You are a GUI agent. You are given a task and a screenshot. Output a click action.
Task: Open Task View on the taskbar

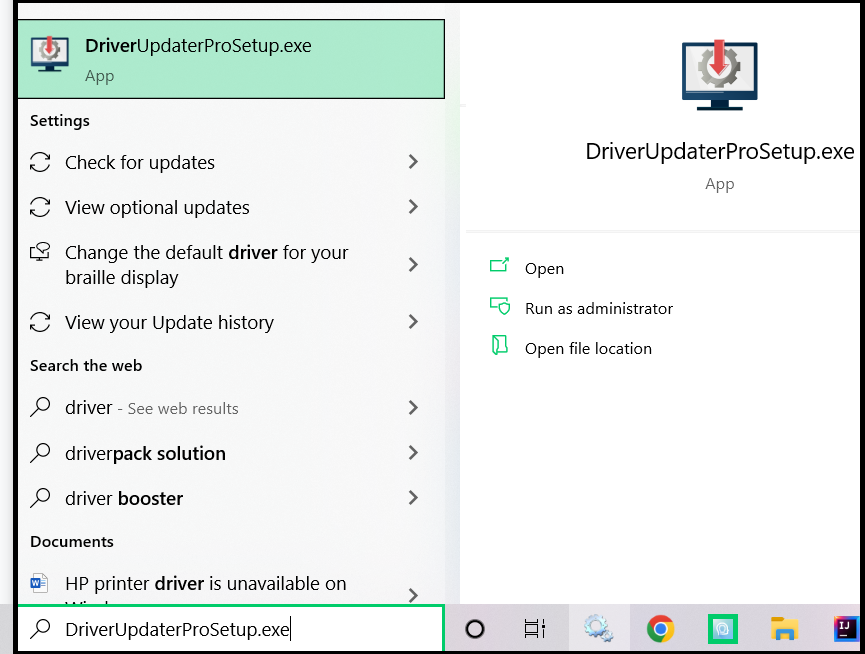535,629
